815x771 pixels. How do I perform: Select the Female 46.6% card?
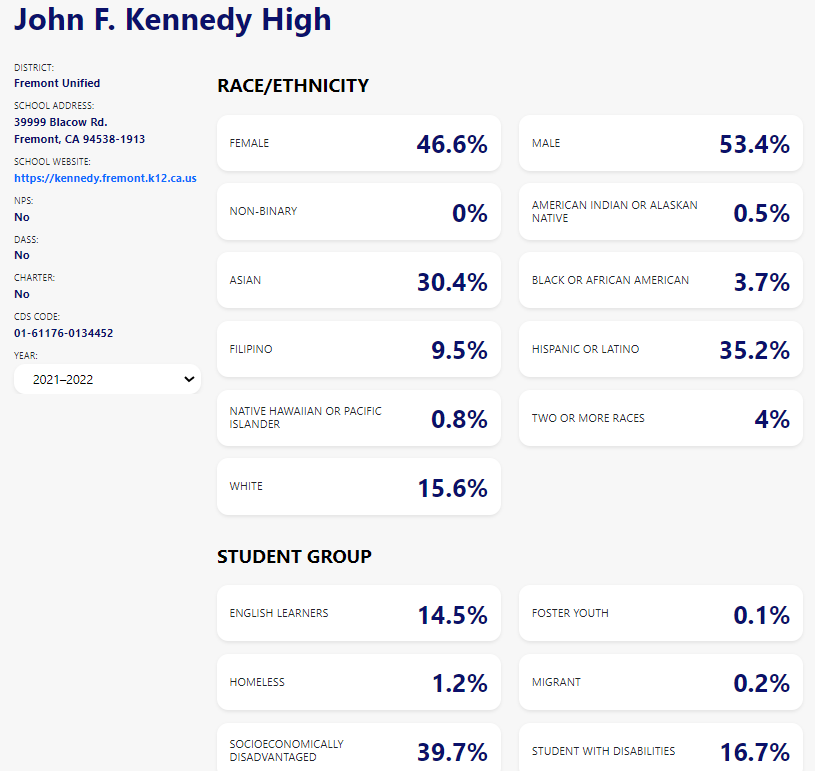tap(358, 144)
